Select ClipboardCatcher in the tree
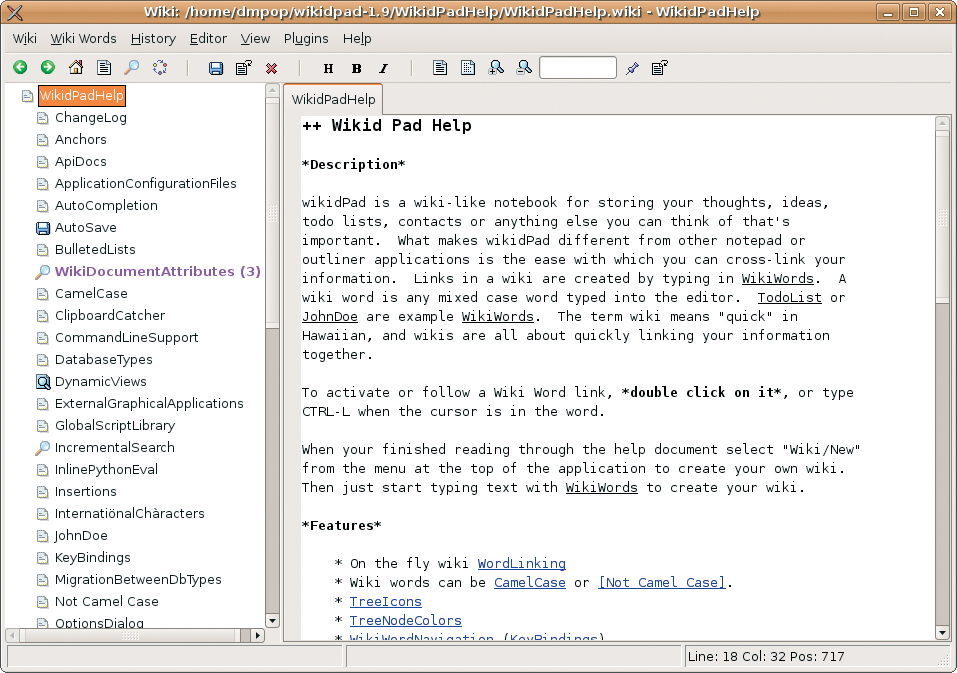The height and width of the screenshot is (673, 957). pyautogui.click(x=110, y=315)
